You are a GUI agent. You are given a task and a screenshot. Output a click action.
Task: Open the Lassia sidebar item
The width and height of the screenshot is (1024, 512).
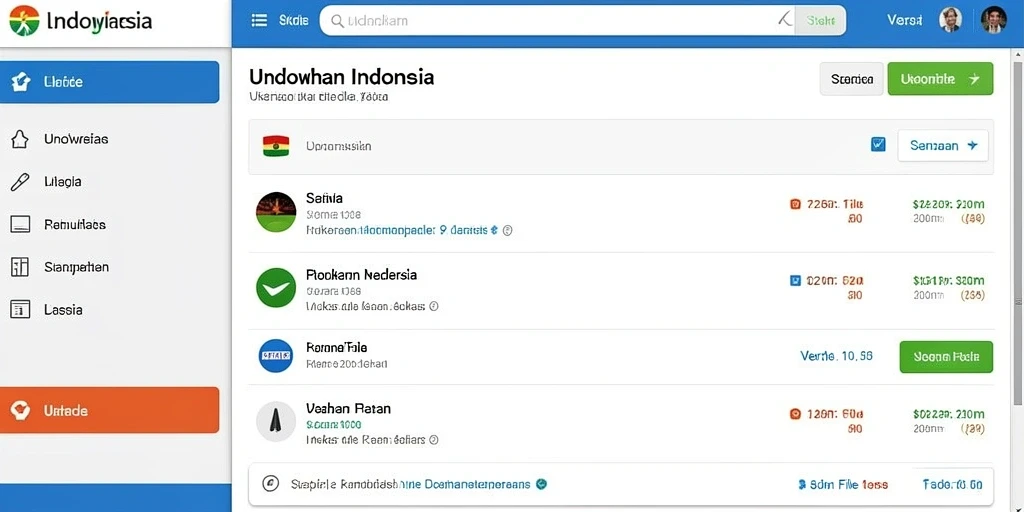point(63,309)
